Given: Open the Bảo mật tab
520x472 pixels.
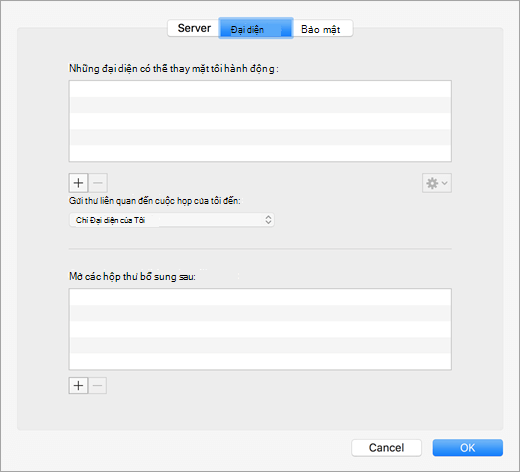Looking at the screenshot, I should point(322,29).
